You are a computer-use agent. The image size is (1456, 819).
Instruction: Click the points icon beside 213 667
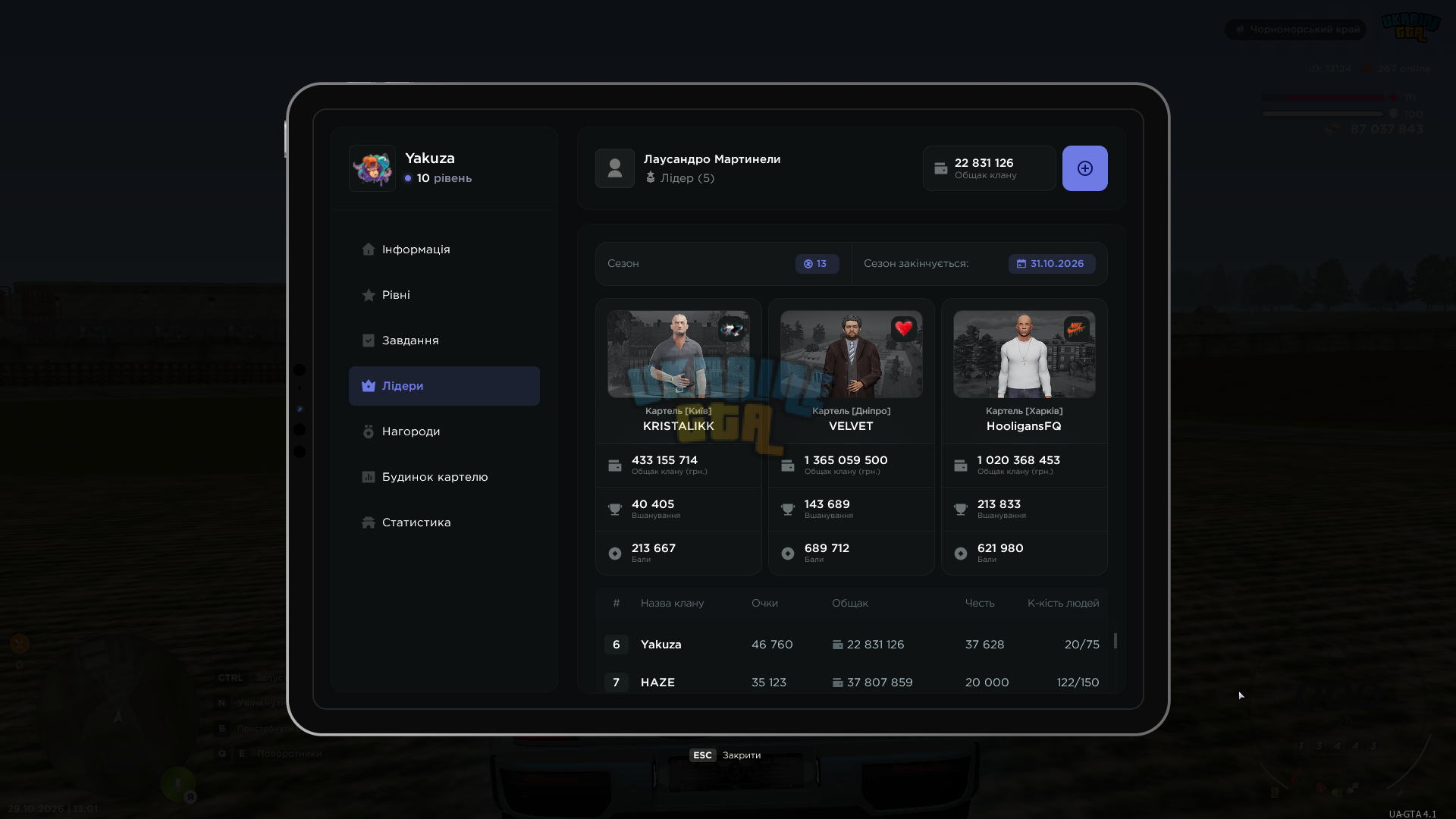pos(615,554)
